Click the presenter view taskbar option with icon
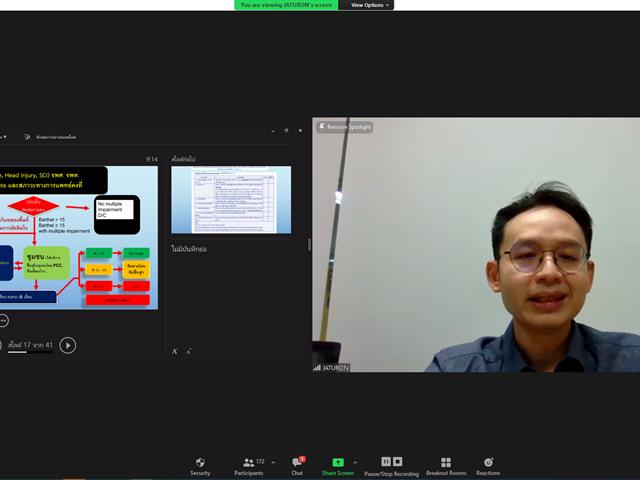640x480 pixels. pos(50,137)
